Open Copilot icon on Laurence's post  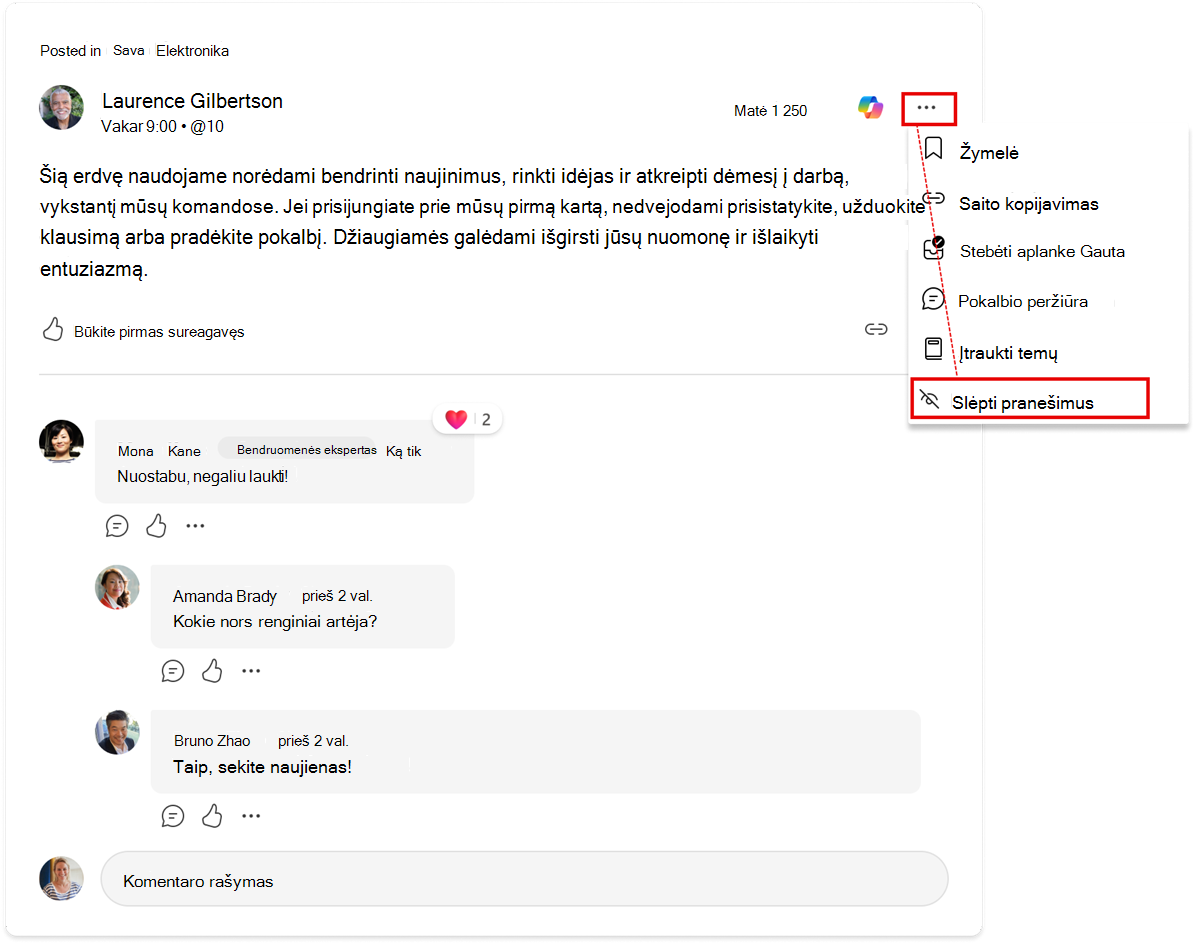(x=871, y=108)
